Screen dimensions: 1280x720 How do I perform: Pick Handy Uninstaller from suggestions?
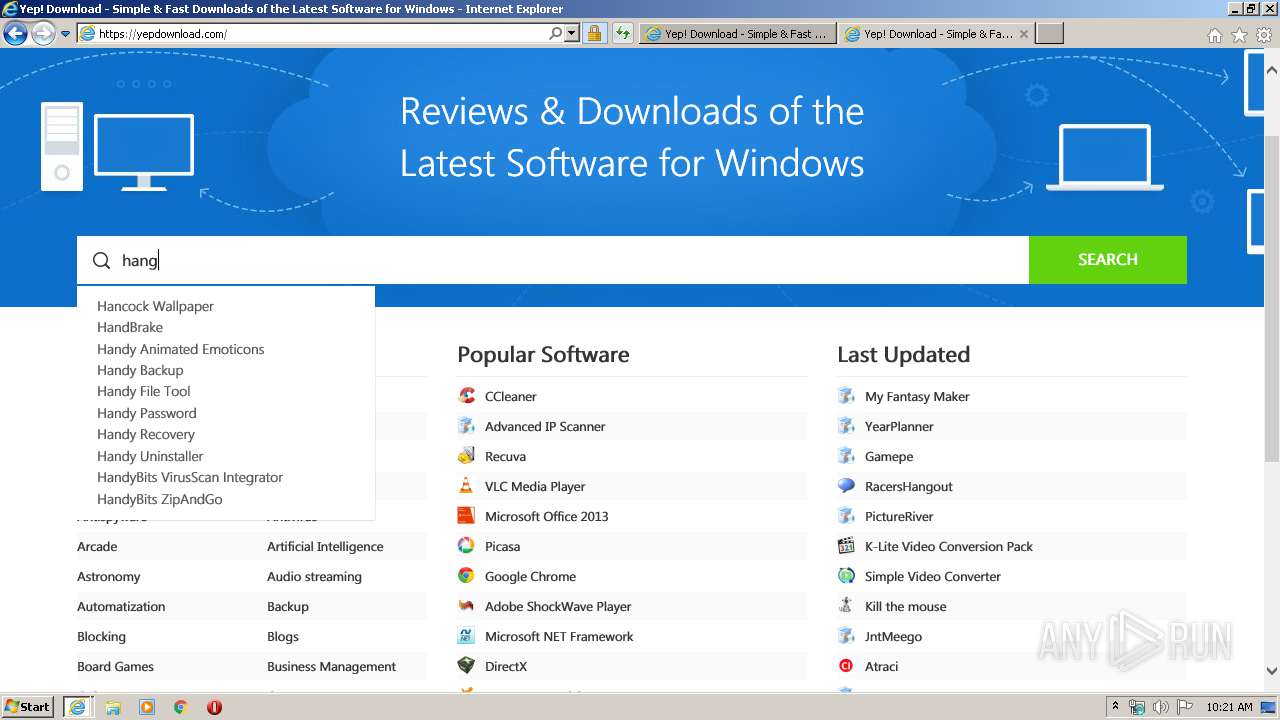[x=150, y=456]
